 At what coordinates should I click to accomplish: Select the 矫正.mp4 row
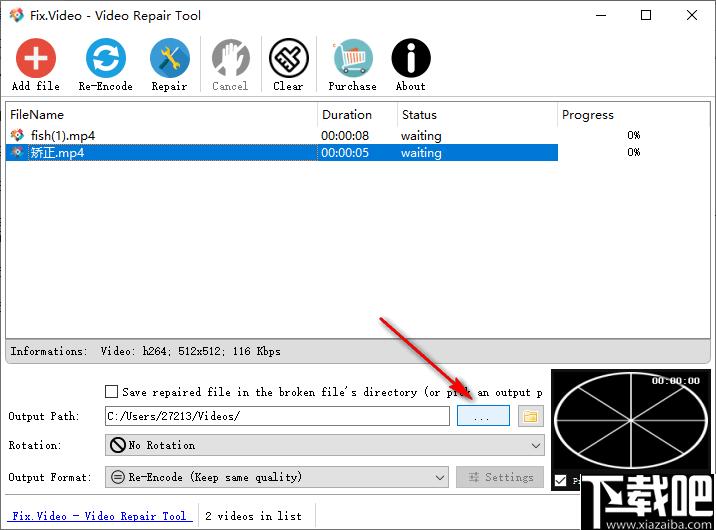(282, 152)
